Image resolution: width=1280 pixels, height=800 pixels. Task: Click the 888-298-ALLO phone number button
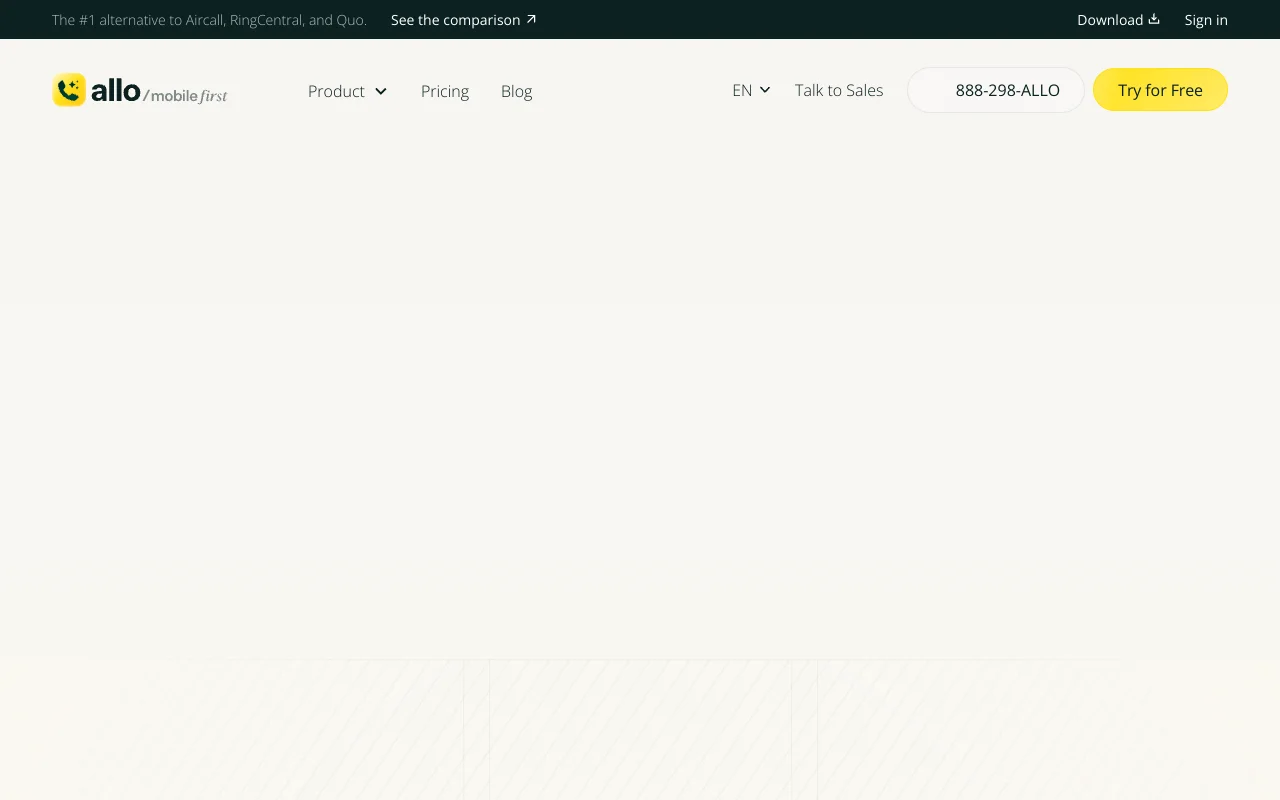point(996,90)
